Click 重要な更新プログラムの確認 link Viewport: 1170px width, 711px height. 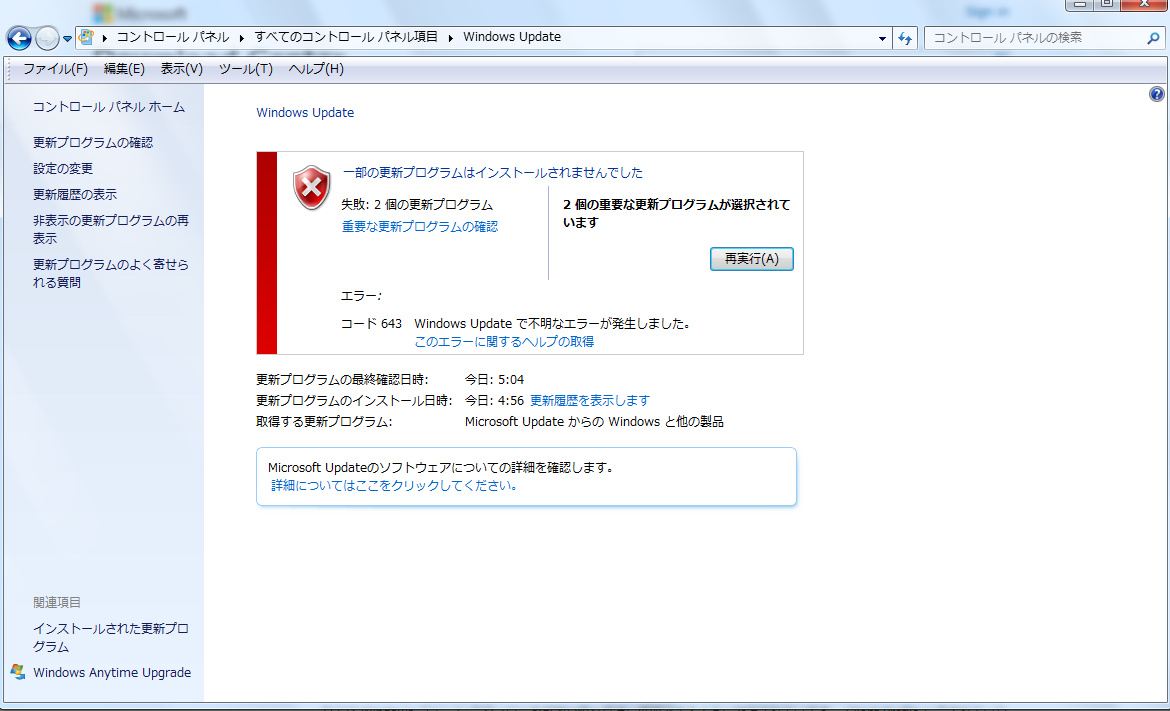[419, 226]
